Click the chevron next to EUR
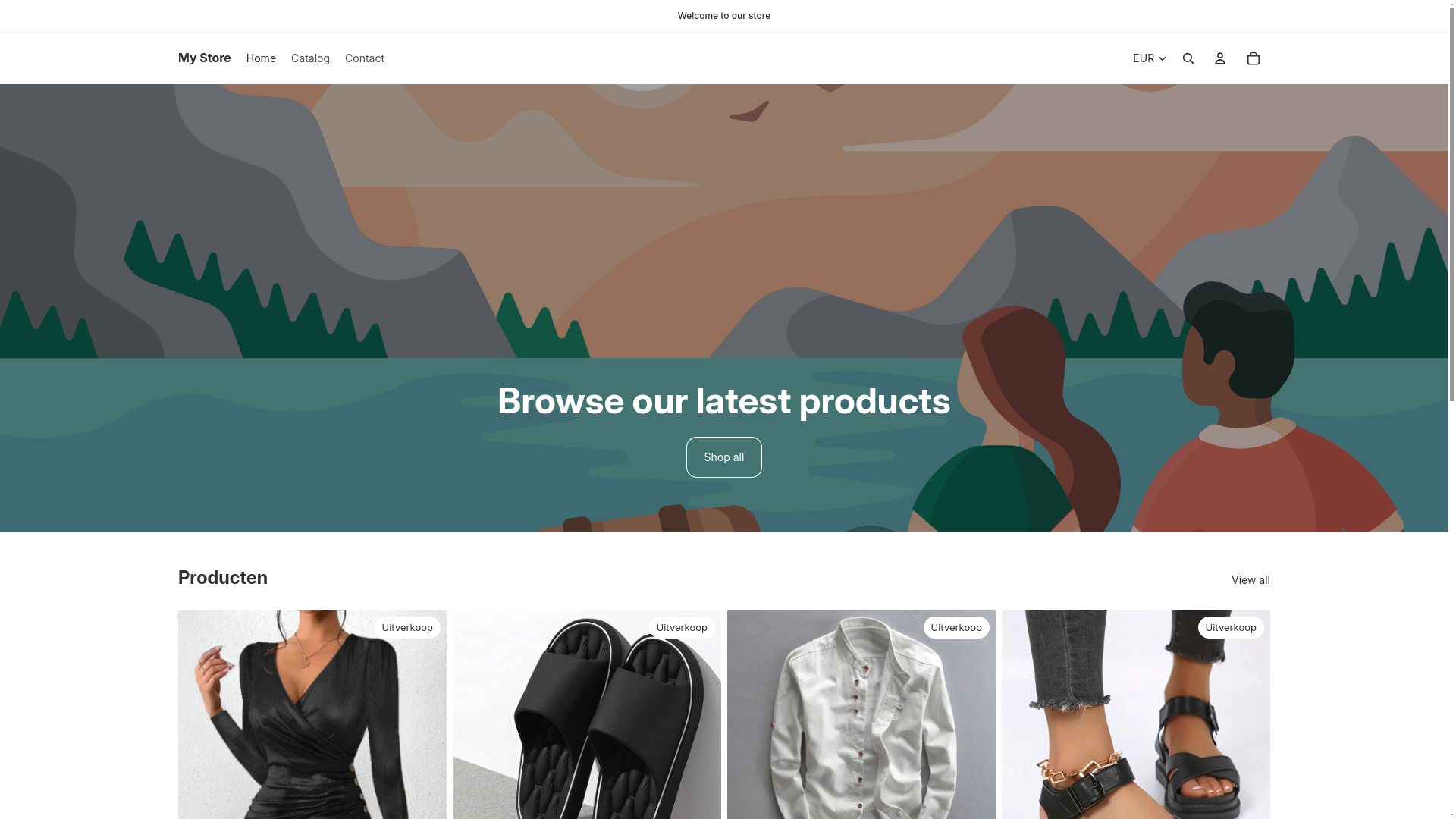This screenshot has width=1456, height=819. click(x=1162, y=58)
